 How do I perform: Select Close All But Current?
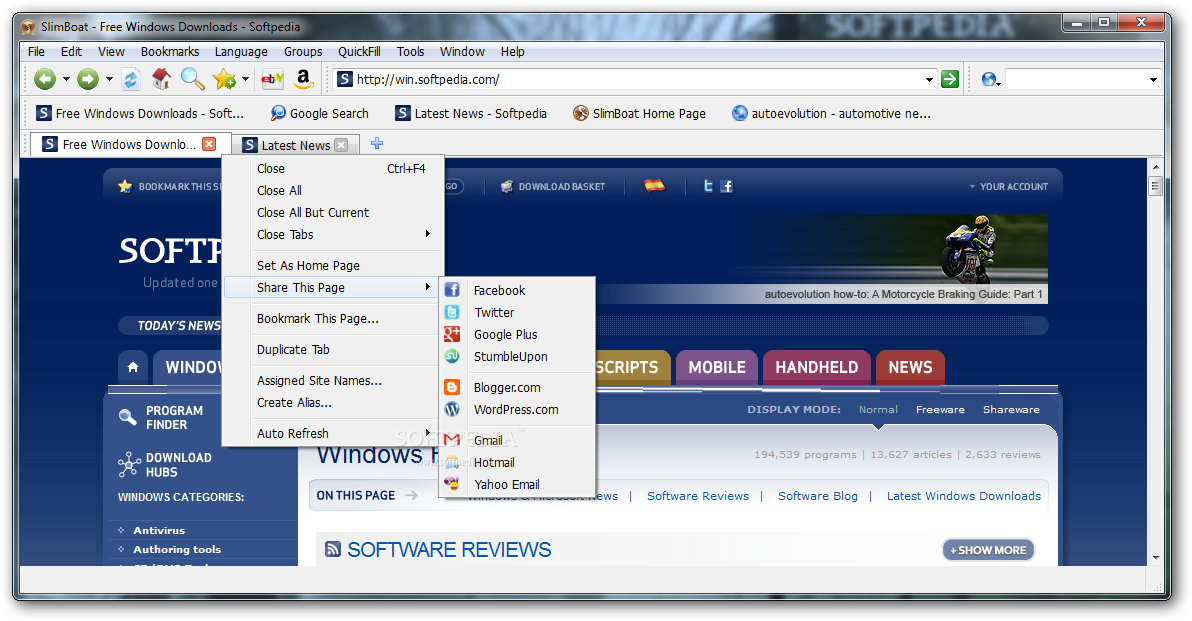click(x=333, y=213)
